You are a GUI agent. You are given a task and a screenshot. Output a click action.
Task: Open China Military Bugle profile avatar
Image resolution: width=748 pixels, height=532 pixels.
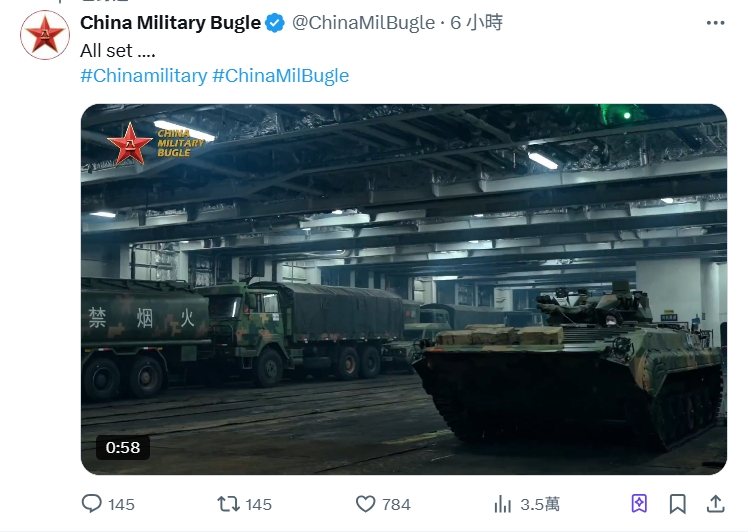(x=45, y=35)
